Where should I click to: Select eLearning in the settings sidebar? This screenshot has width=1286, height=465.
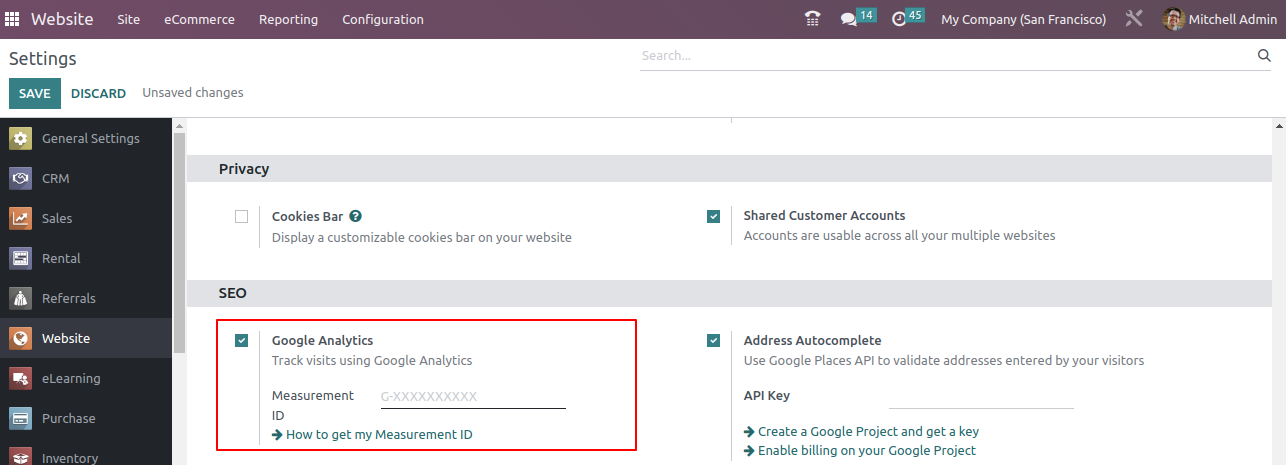click(70, 378)
